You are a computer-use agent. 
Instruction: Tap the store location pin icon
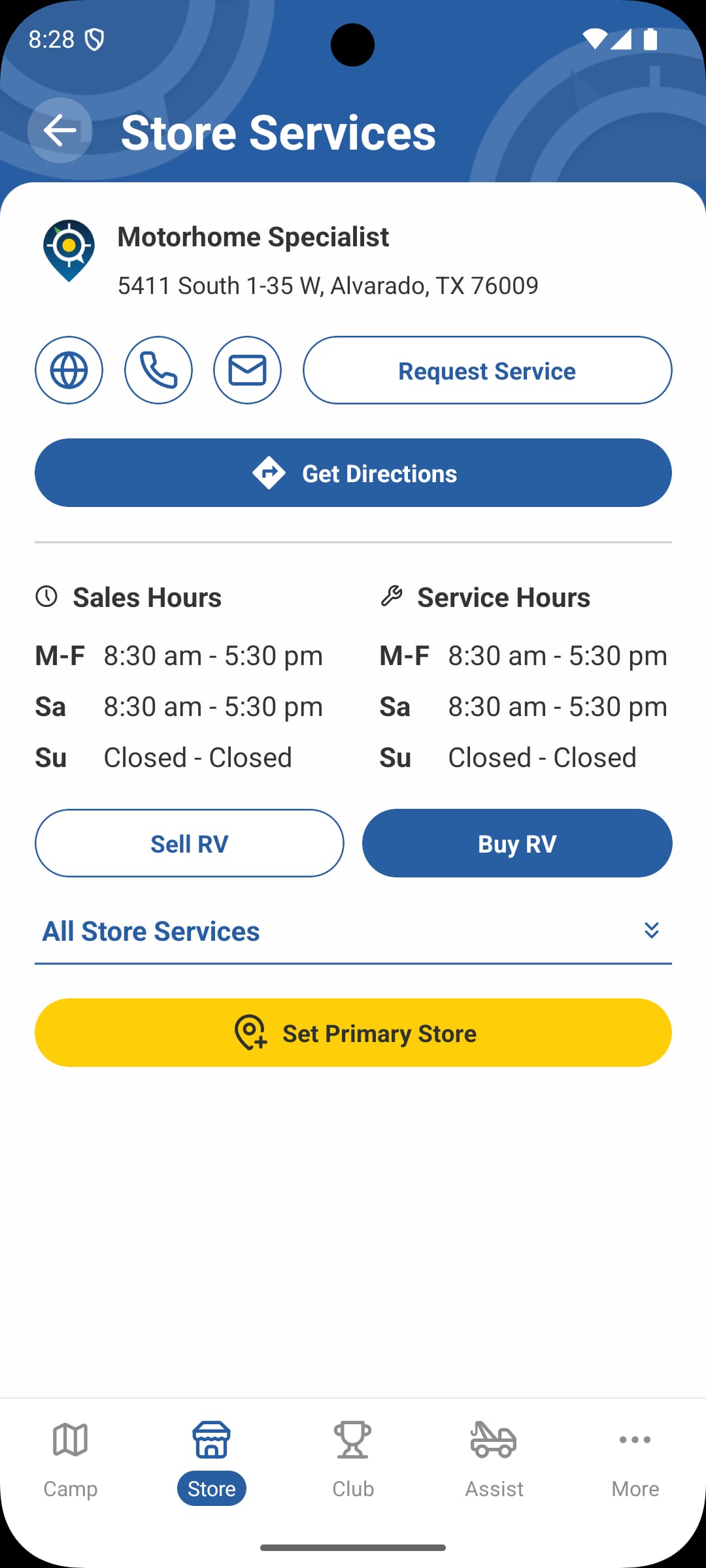(69, 250)
